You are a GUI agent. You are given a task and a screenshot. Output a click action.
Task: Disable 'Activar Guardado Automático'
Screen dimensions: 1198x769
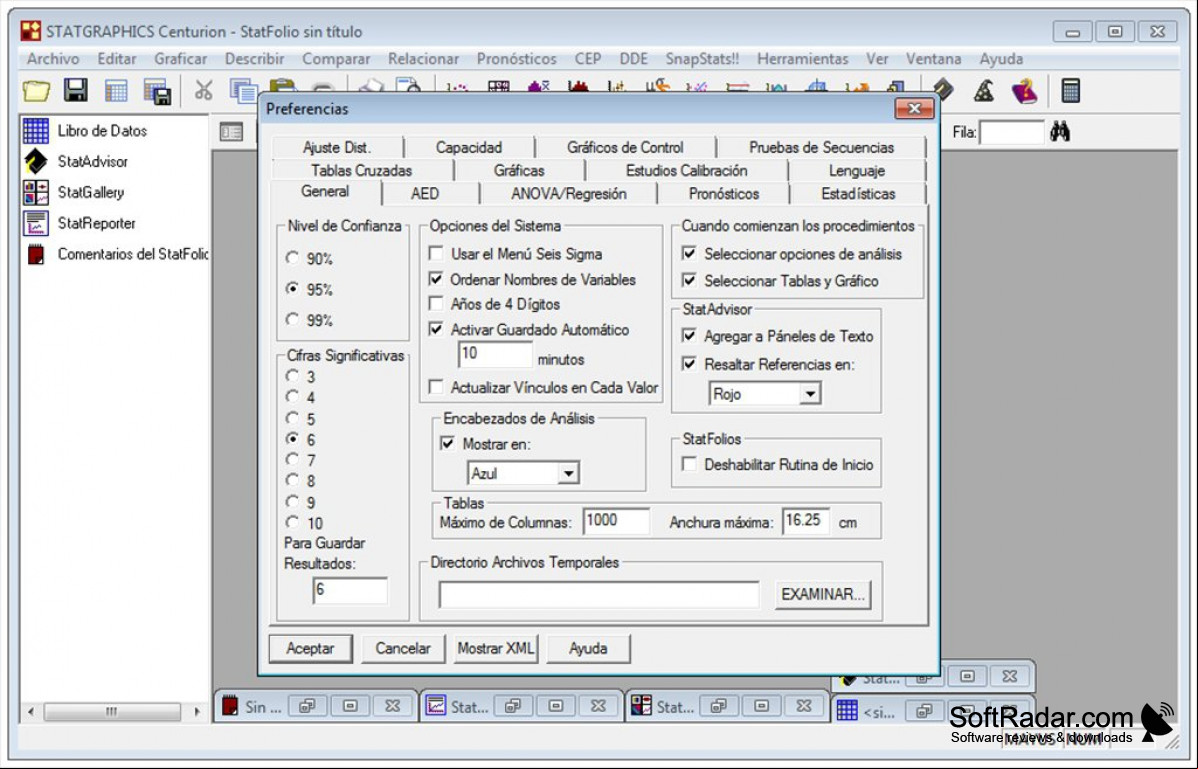point(436,329)
